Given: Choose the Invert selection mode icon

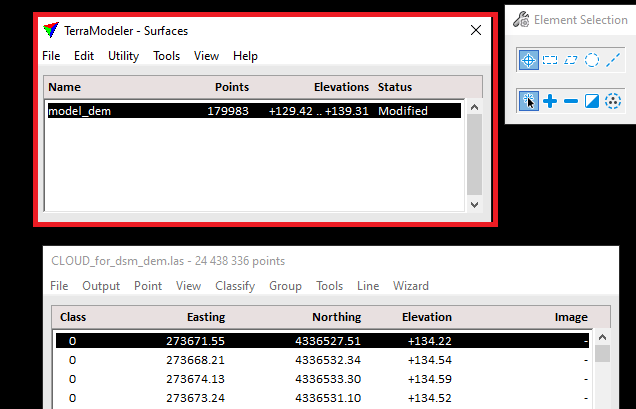Looking at the screenshot, I should pyautogui.click(x=592, y=101).
